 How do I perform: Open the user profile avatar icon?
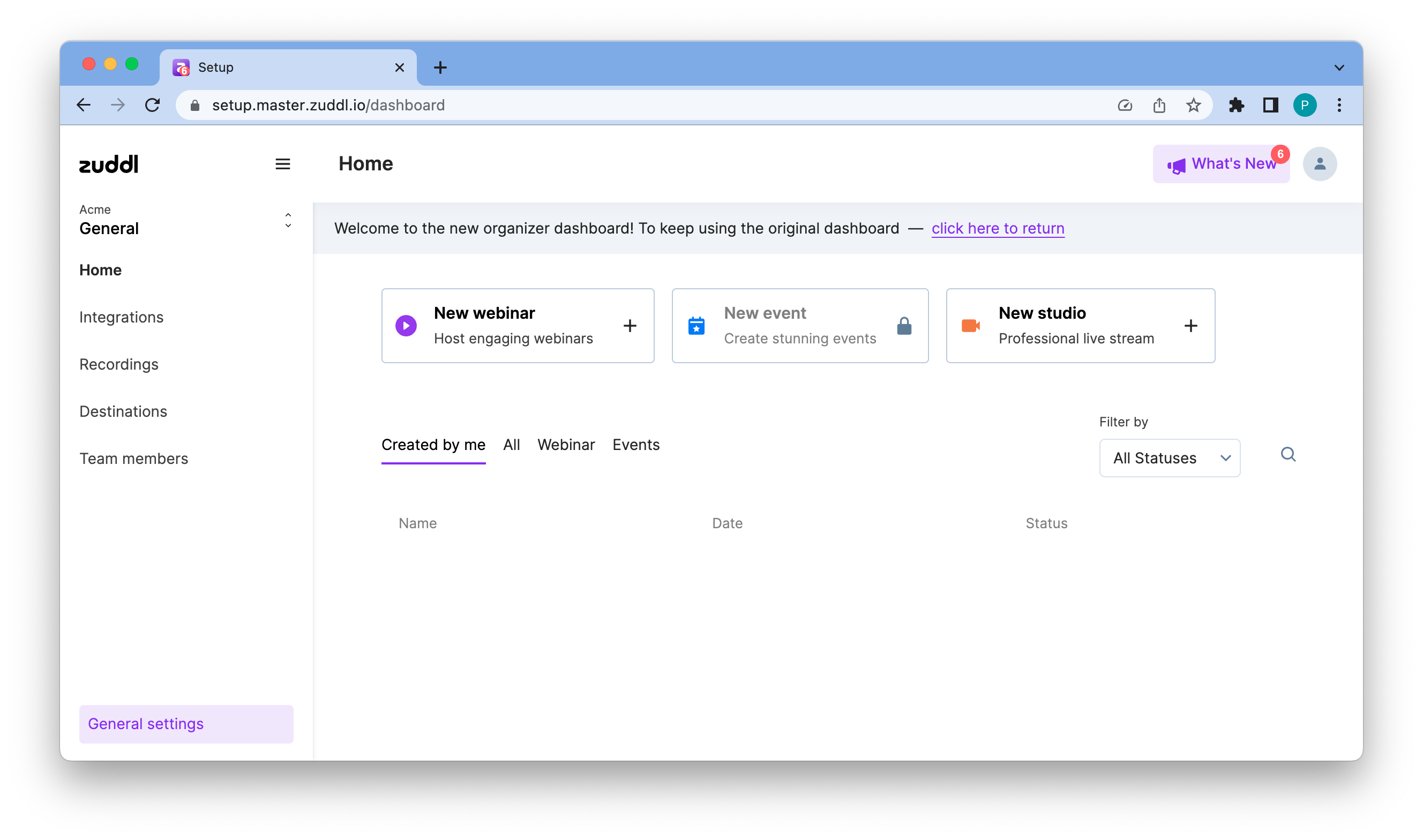(1320, 164)
